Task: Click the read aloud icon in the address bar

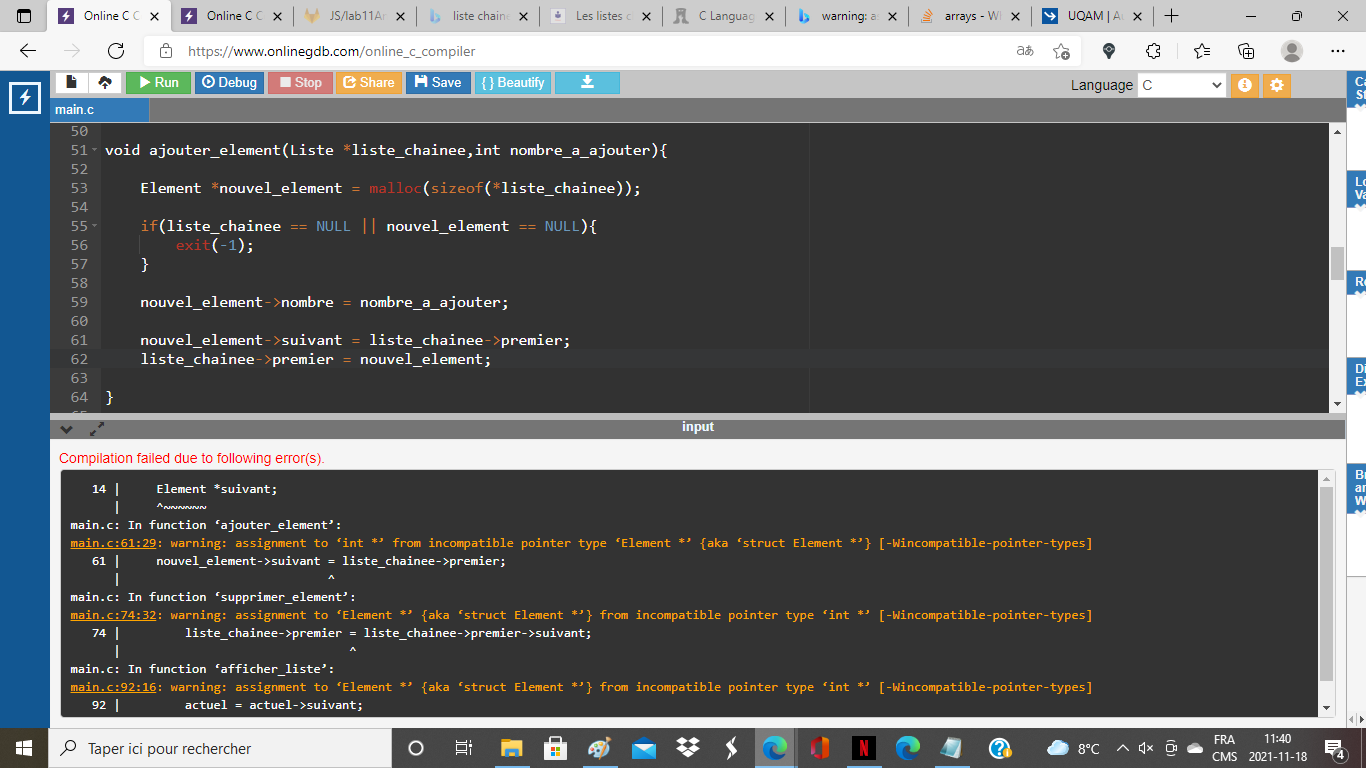Action: pyautogui.click(x=1025, y=51)
